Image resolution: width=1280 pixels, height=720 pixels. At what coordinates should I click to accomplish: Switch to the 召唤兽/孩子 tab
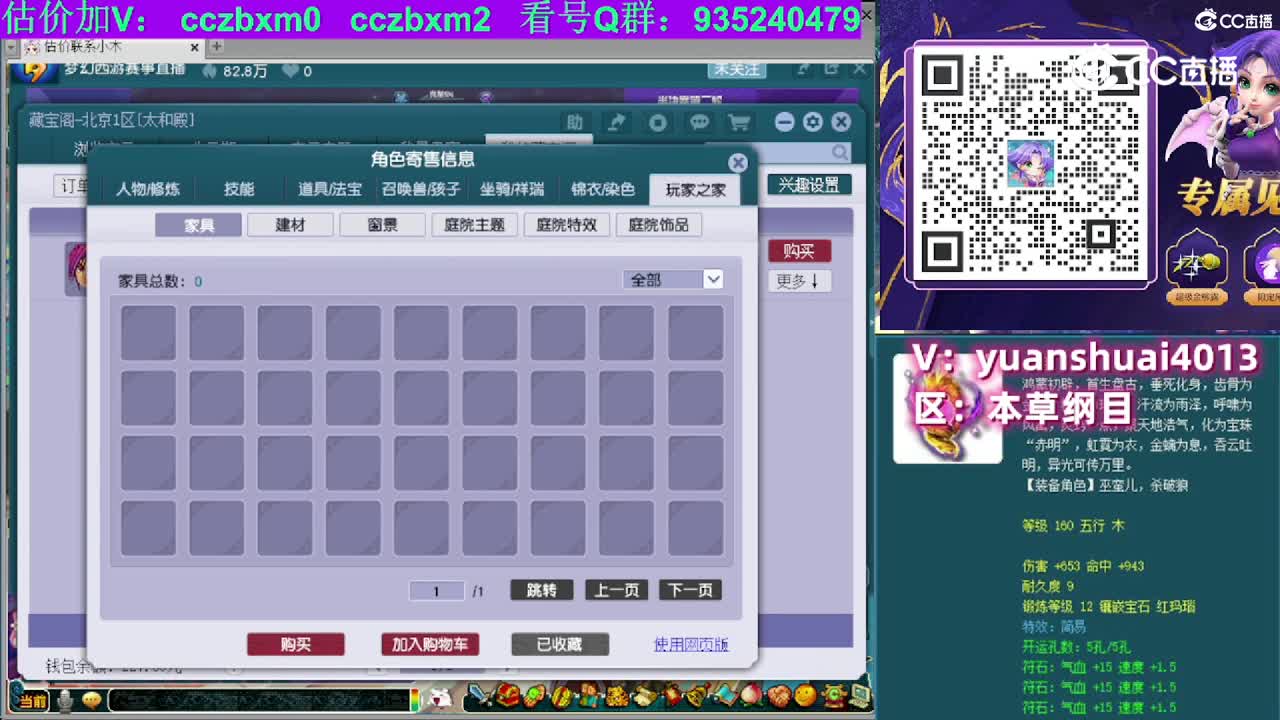click(421, 189)
